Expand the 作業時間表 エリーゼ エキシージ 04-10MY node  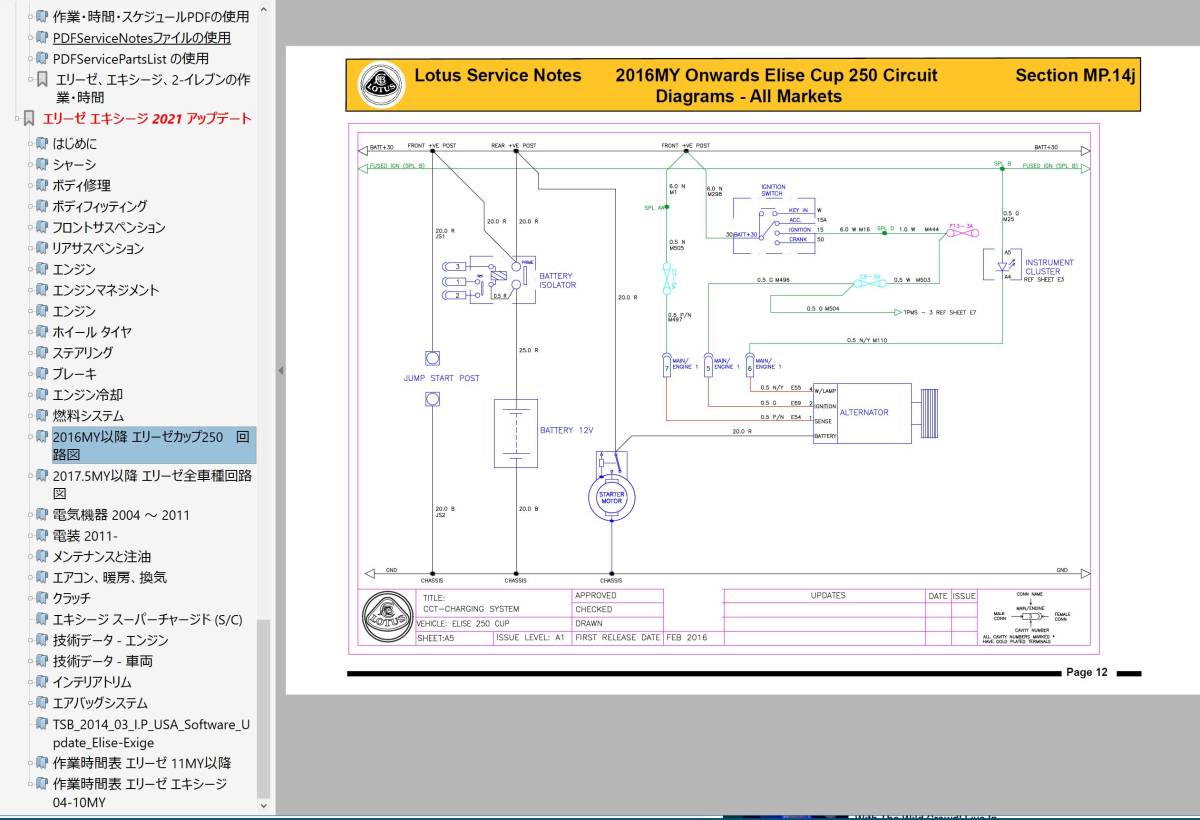pos(30,784)
